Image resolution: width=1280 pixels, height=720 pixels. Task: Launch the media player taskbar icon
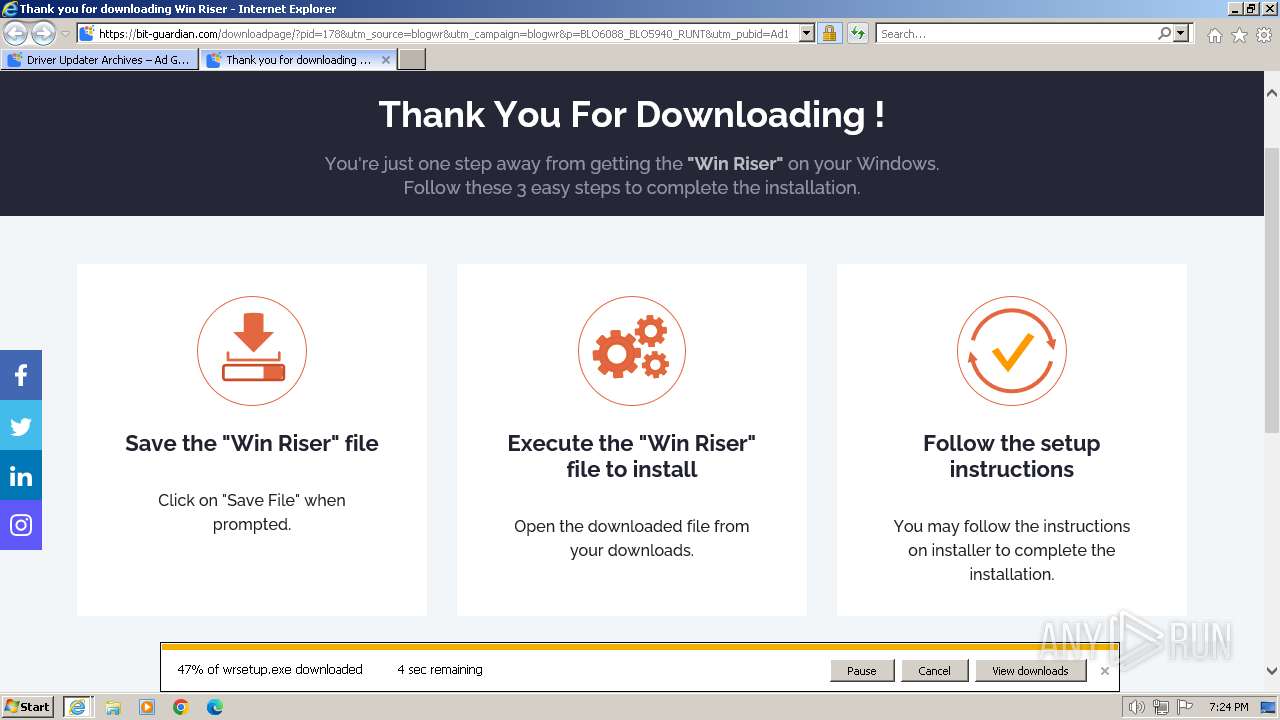coord(147,707)
